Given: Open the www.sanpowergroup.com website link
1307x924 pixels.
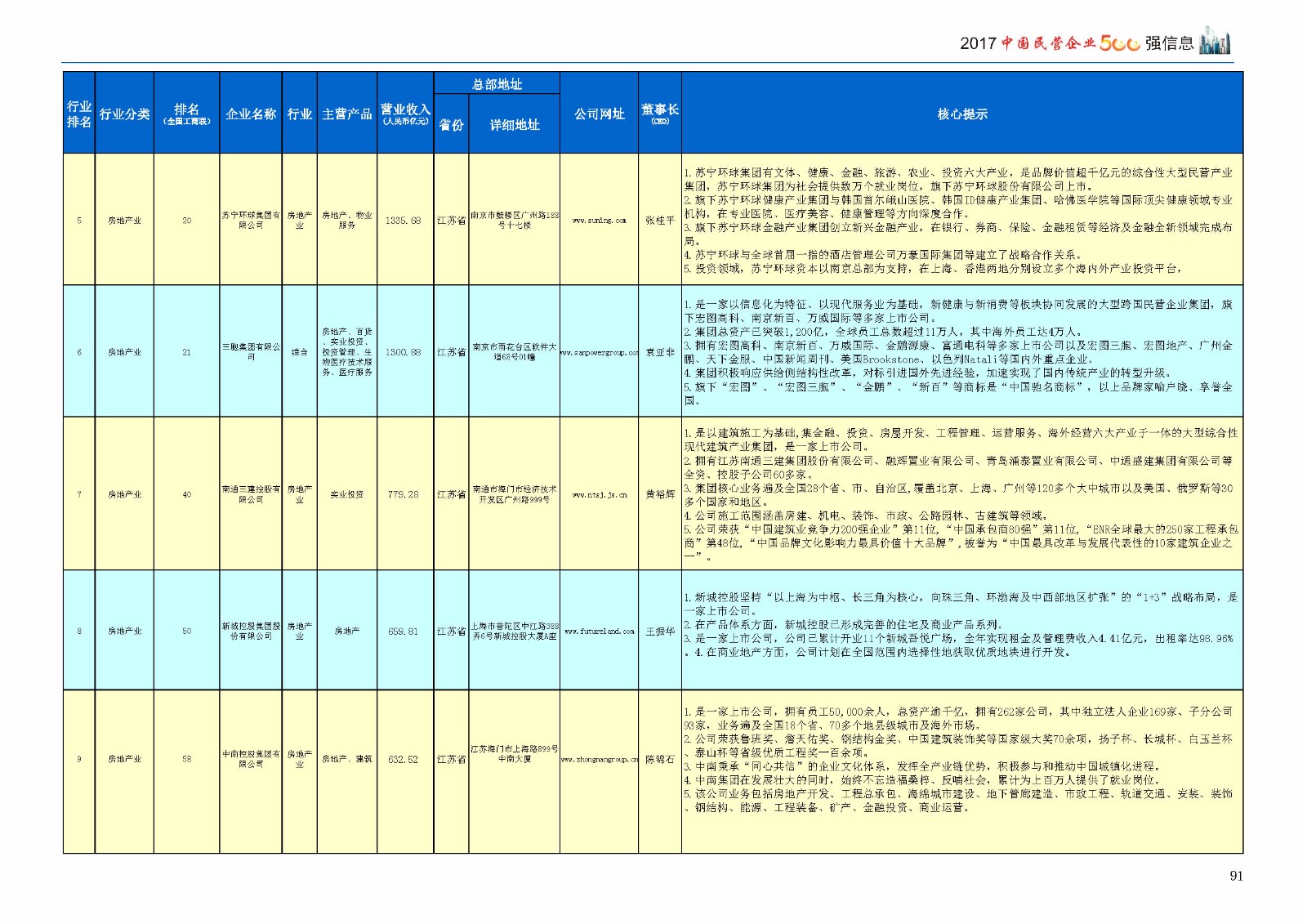Looking at the screenshot, I should tap(599, 352).
